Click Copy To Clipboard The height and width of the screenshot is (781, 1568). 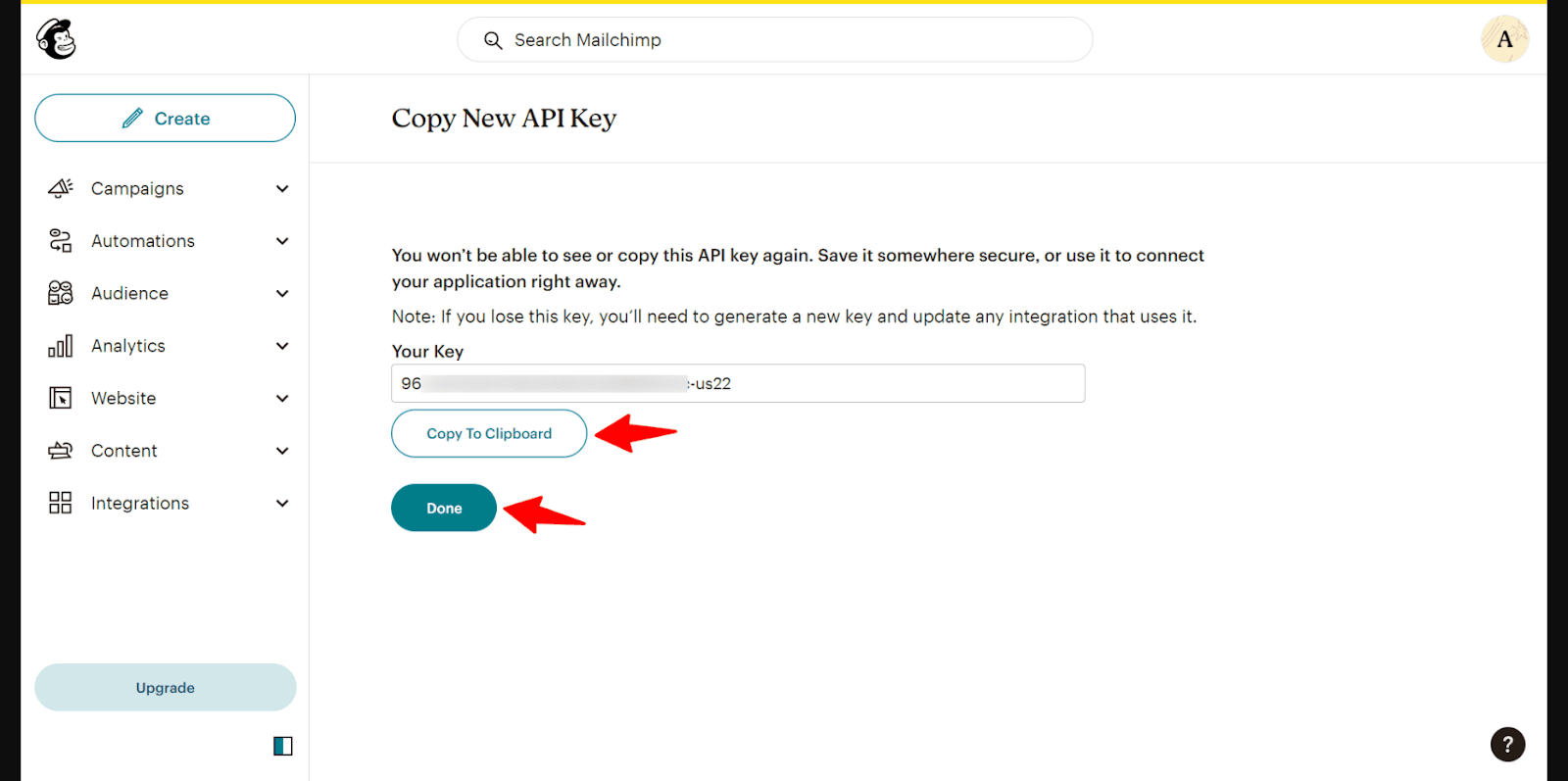pyautogui.click(x=489, y=433)
